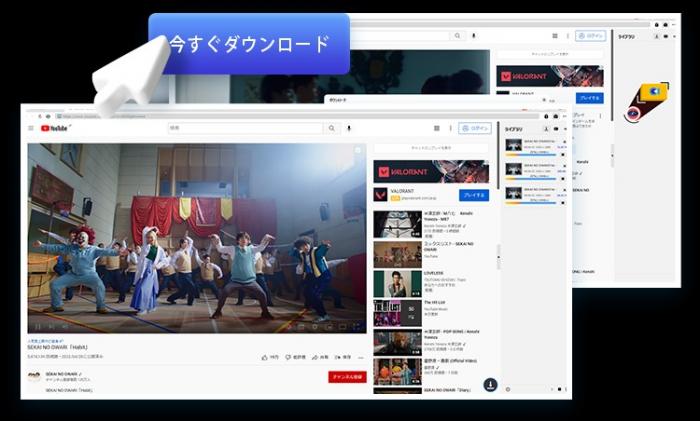Click the search magnifier icon, front window

point(332,128)
